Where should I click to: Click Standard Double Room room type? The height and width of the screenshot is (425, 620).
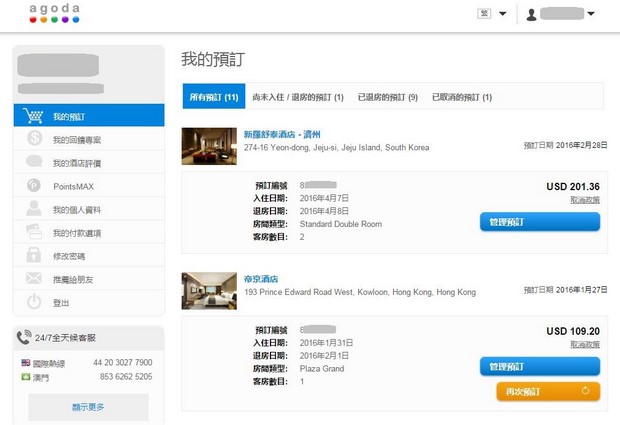341,224
